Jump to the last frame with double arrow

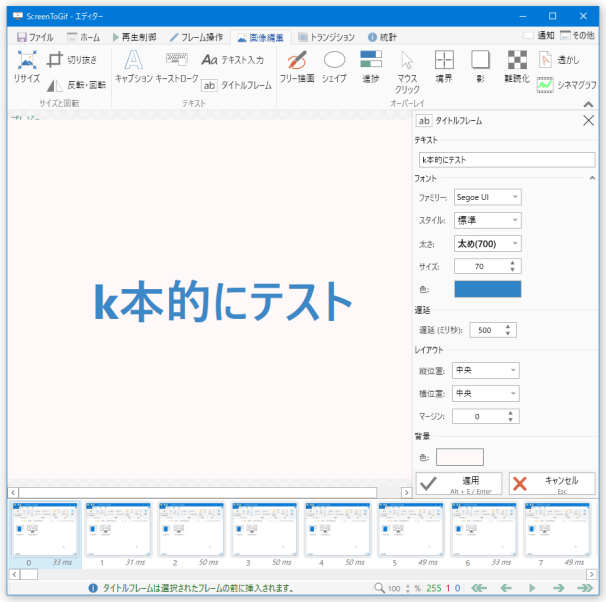(584, 588)
